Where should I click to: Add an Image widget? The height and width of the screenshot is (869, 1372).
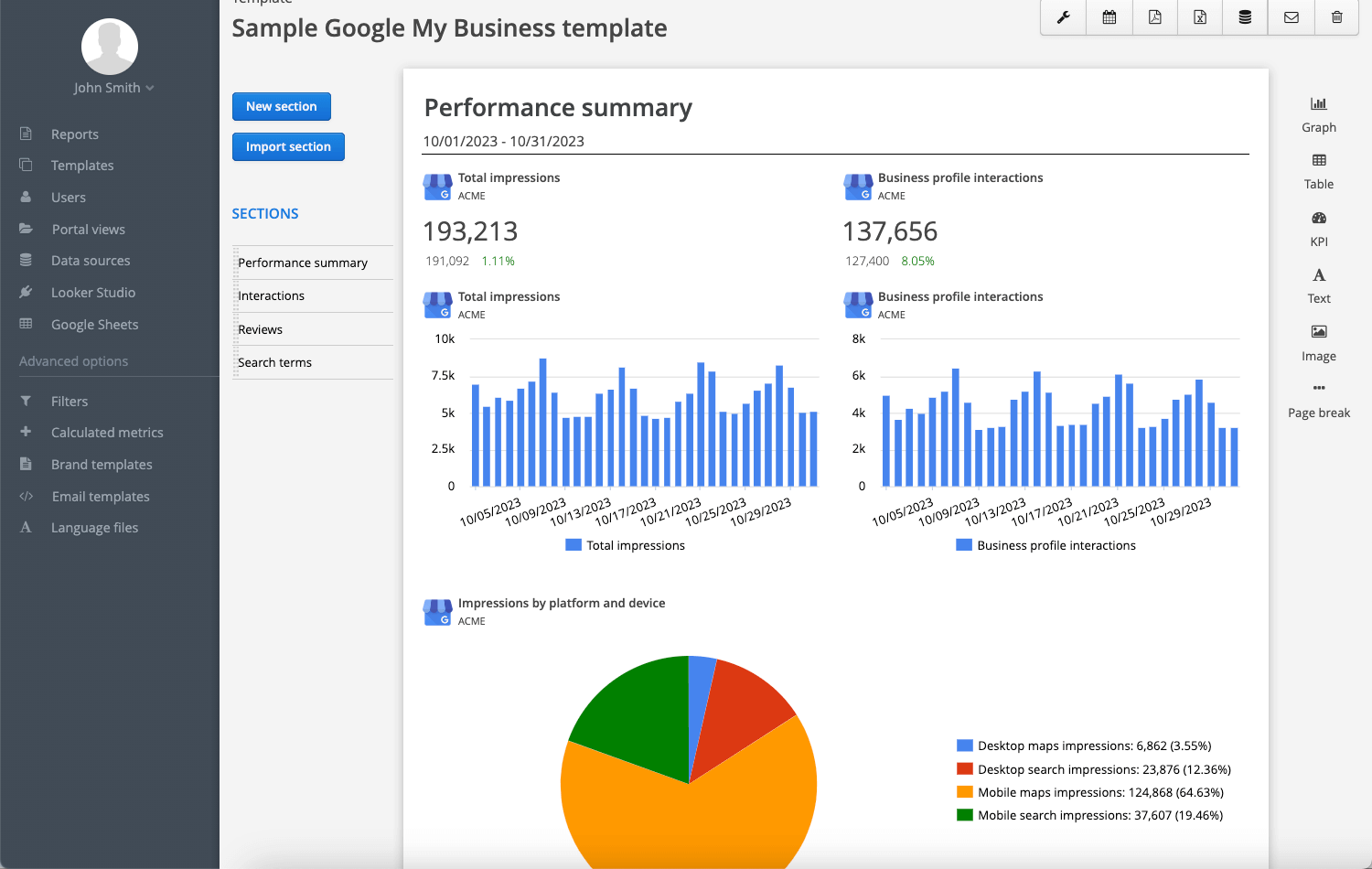[1318, 344]
